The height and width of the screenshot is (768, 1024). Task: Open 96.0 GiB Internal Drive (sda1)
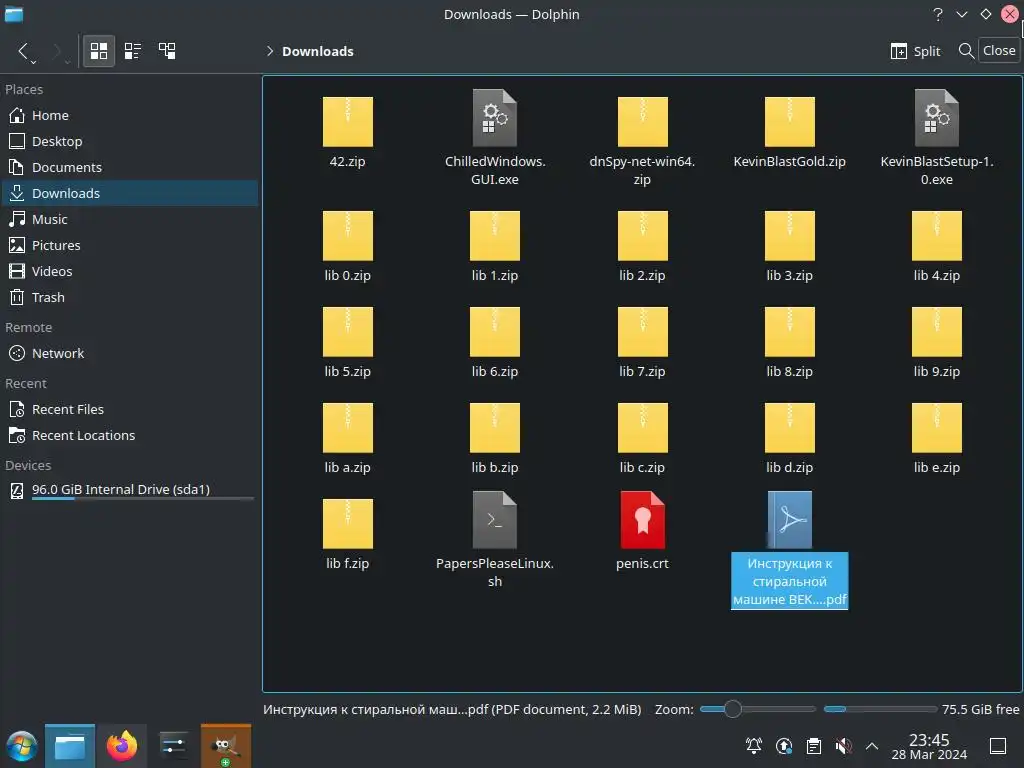click(x=131, y=490)
